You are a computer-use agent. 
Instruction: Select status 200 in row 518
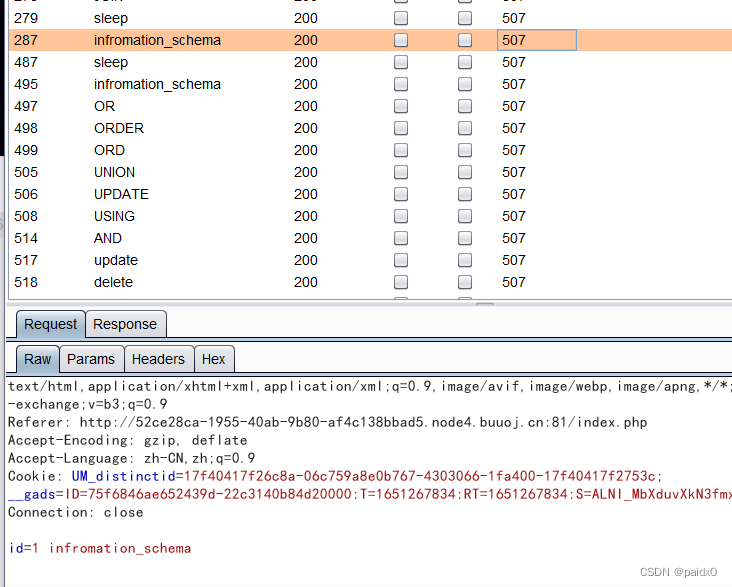(306, 282)
